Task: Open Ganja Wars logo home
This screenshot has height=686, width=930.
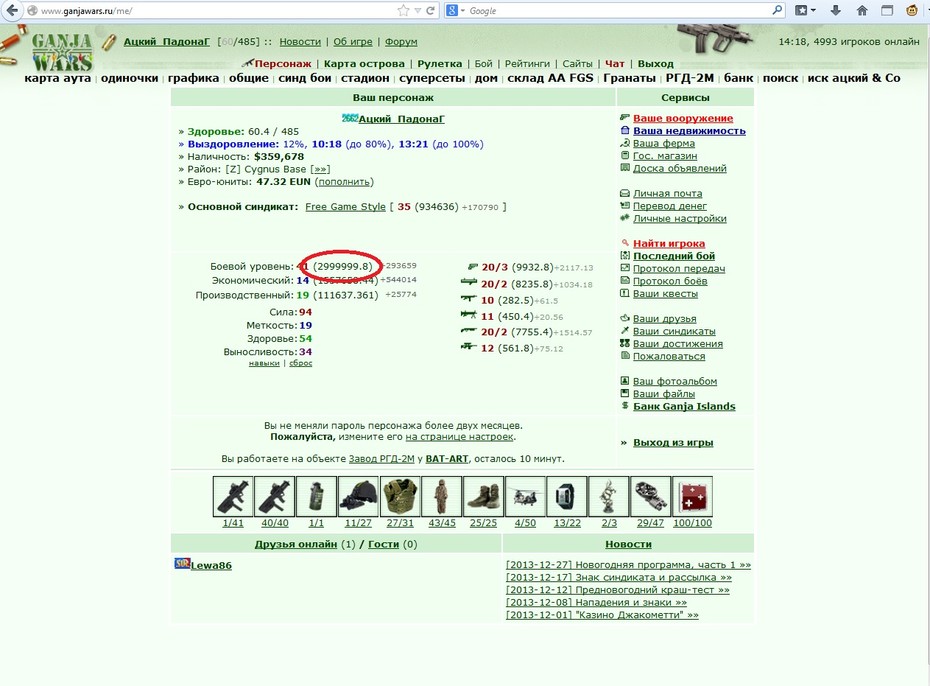Action: [61, 52]
